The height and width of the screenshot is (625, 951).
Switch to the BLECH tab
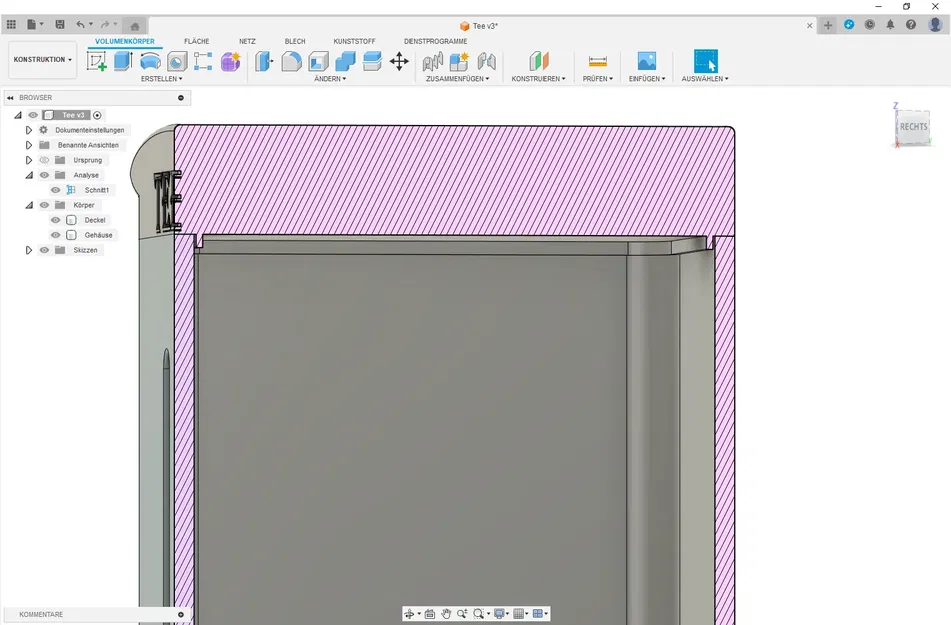coord(295,41)
